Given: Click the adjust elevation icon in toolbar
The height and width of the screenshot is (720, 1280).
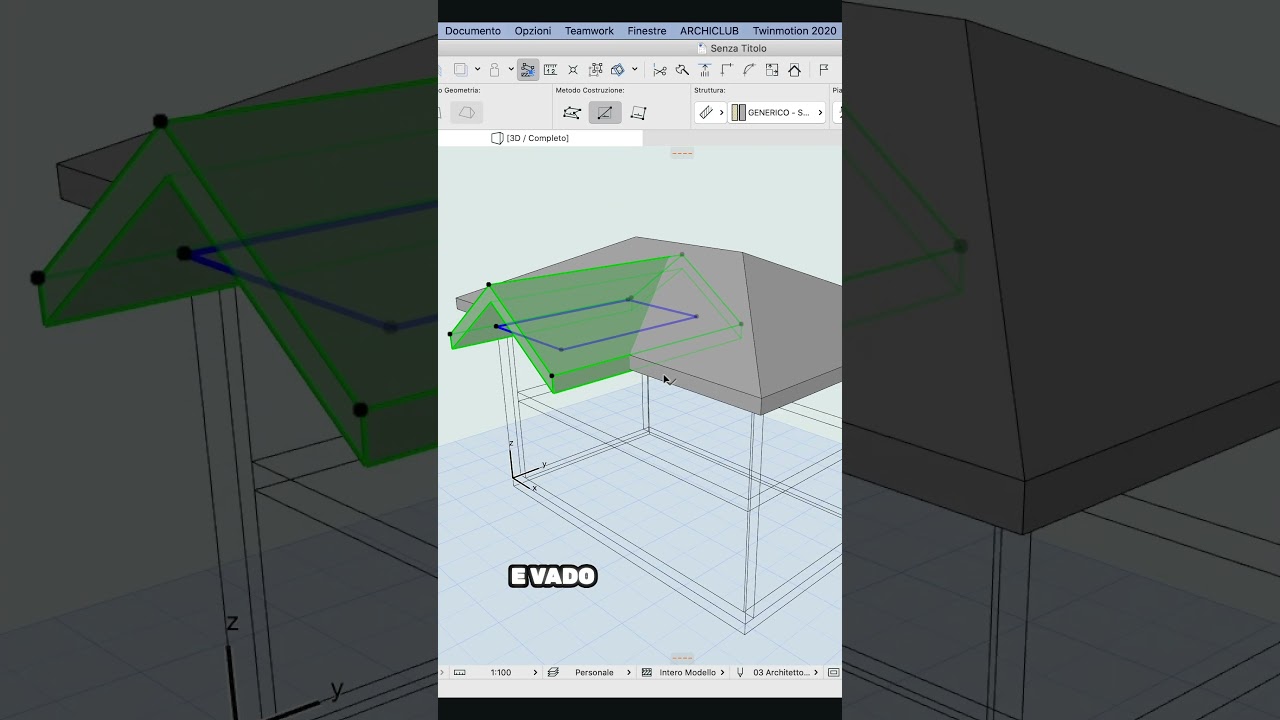Looking at the screenshot, I should (705, 70).
